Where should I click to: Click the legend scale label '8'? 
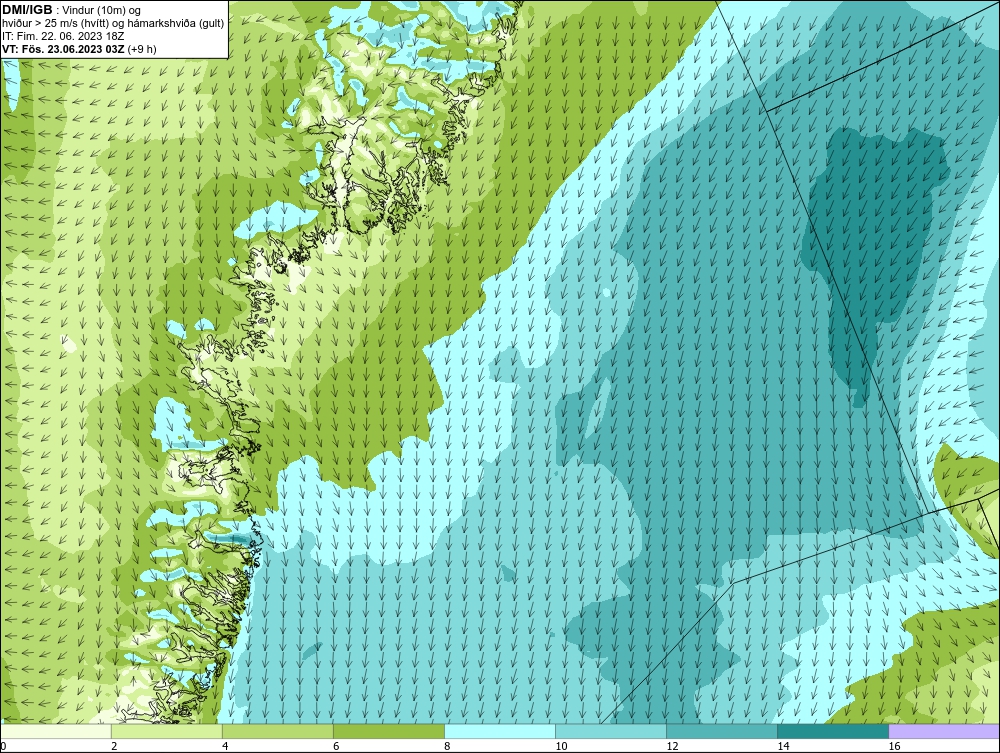(447, 747)
